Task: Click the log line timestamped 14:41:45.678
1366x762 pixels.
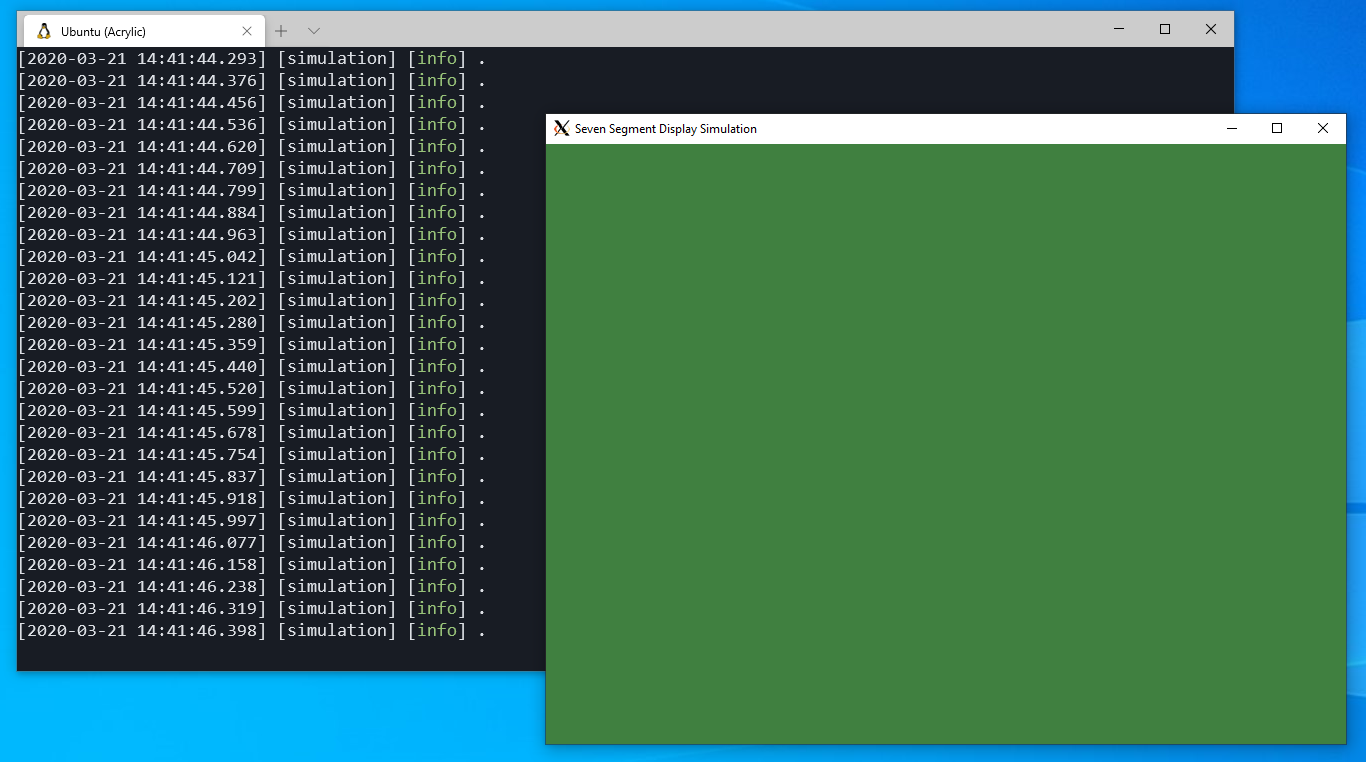Action: pos(253,432)
